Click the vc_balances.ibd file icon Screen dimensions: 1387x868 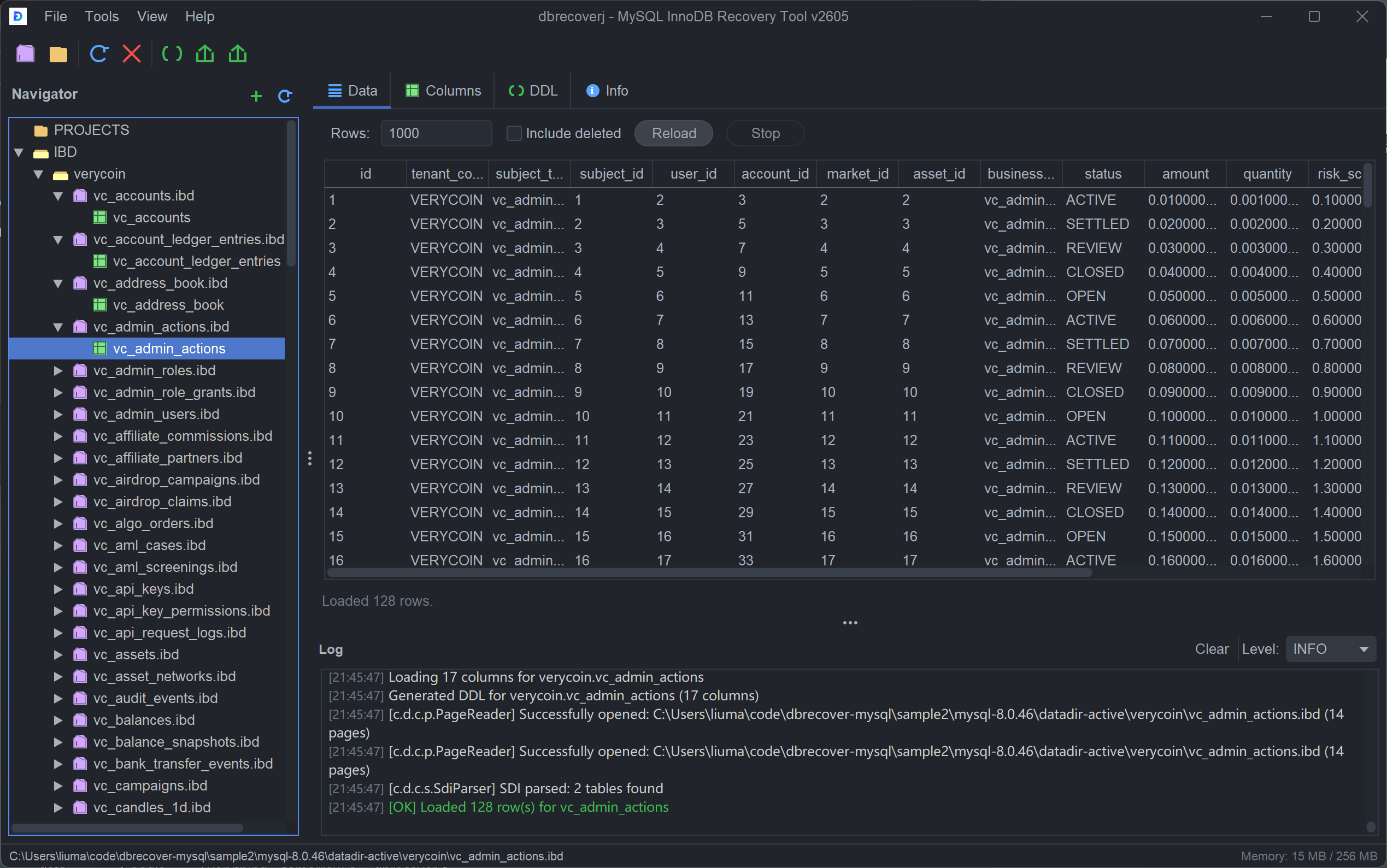click(80, 720)
